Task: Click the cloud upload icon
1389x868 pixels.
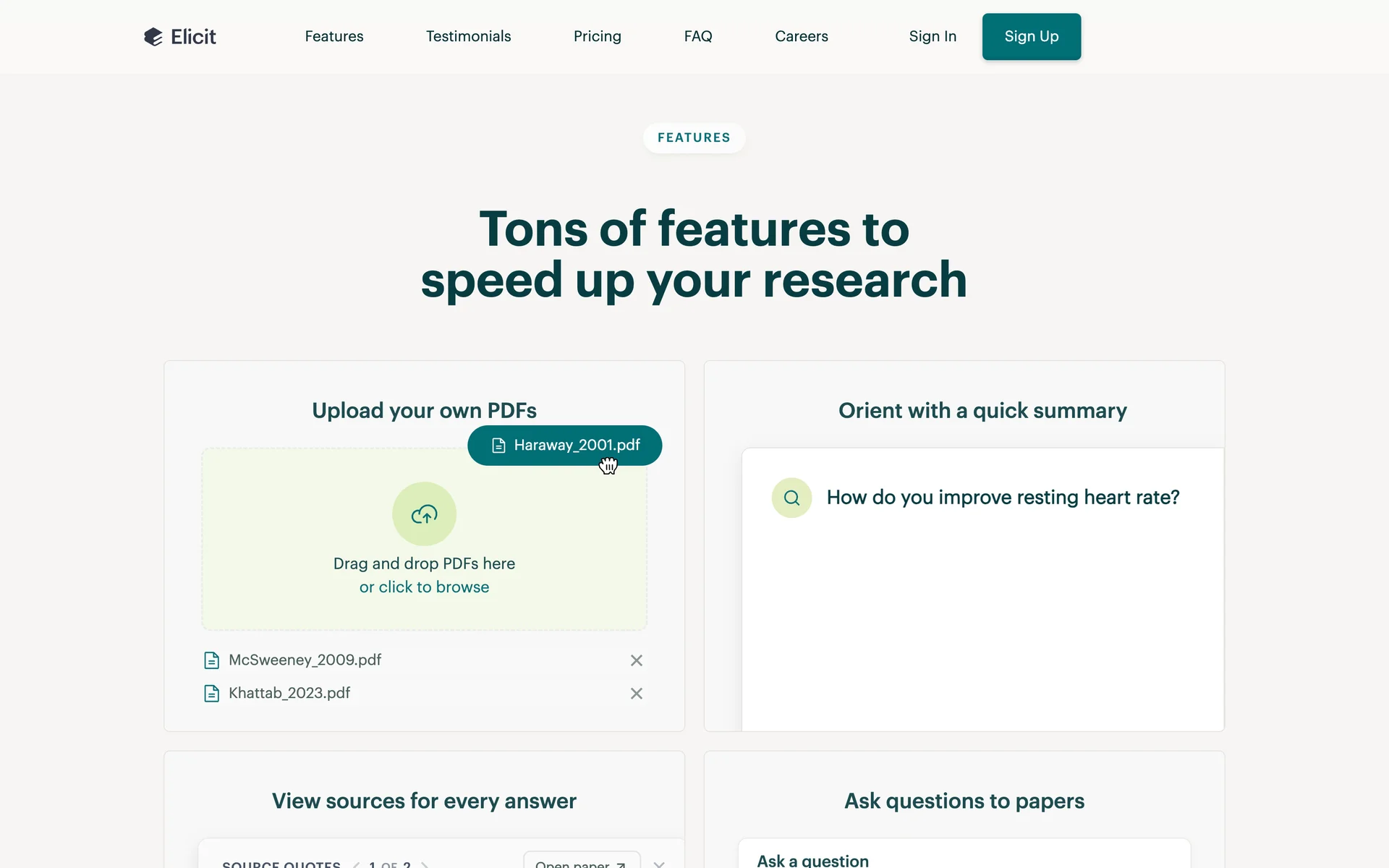Action: pyautogui.click(x=424, y=514)
